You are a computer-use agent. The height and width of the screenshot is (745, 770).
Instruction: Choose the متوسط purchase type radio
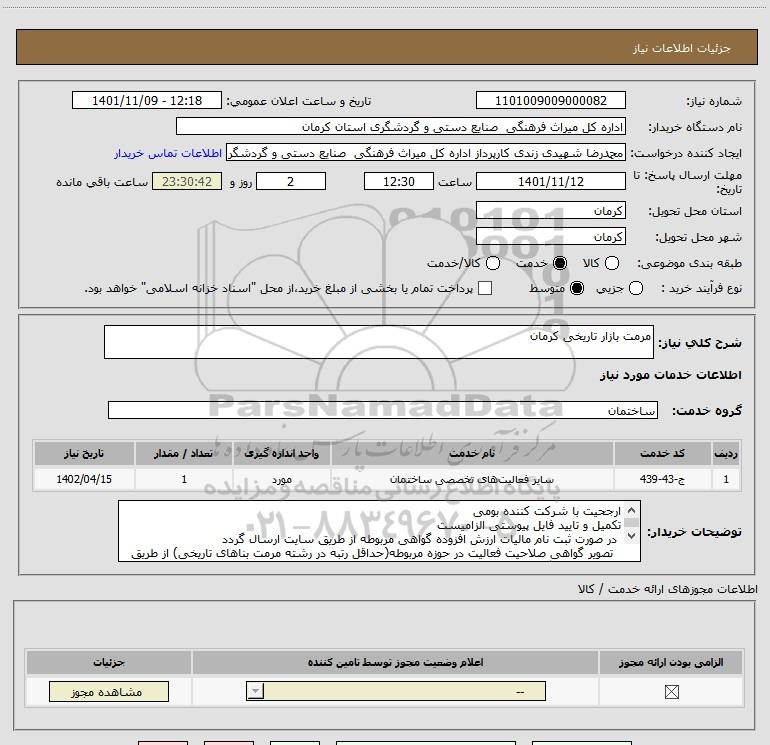[577, 288]
